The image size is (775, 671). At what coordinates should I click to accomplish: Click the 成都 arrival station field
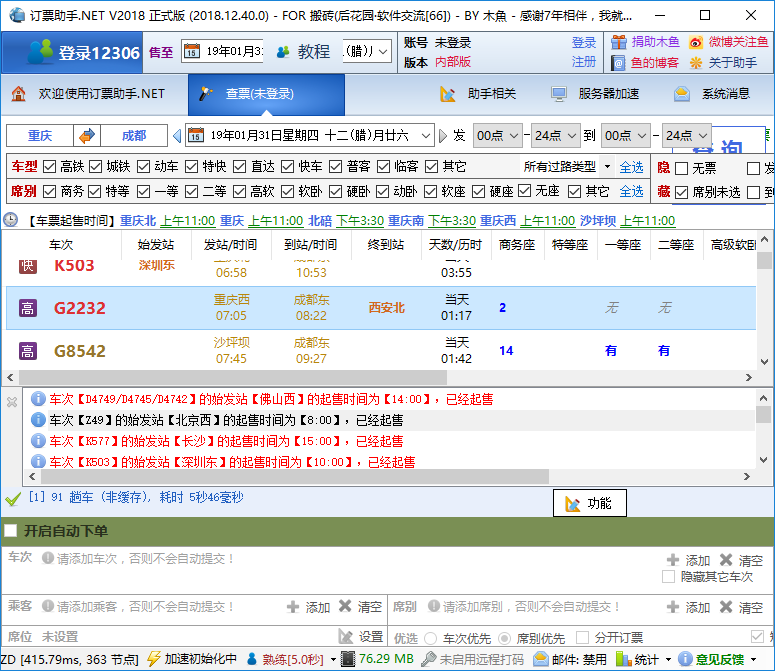(134, 135)
